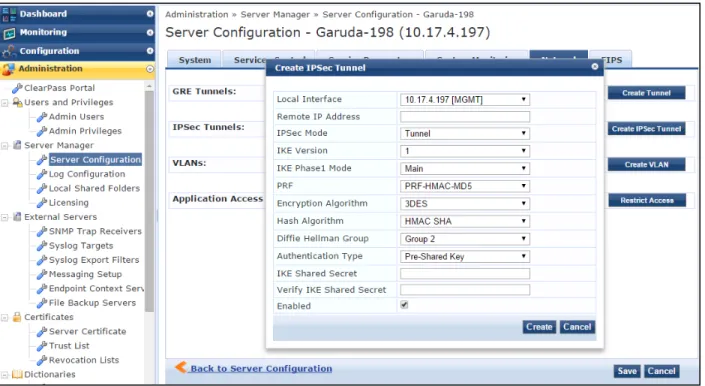
Task: Click the Users and Privileges group icon
Action: click(17, 102)
